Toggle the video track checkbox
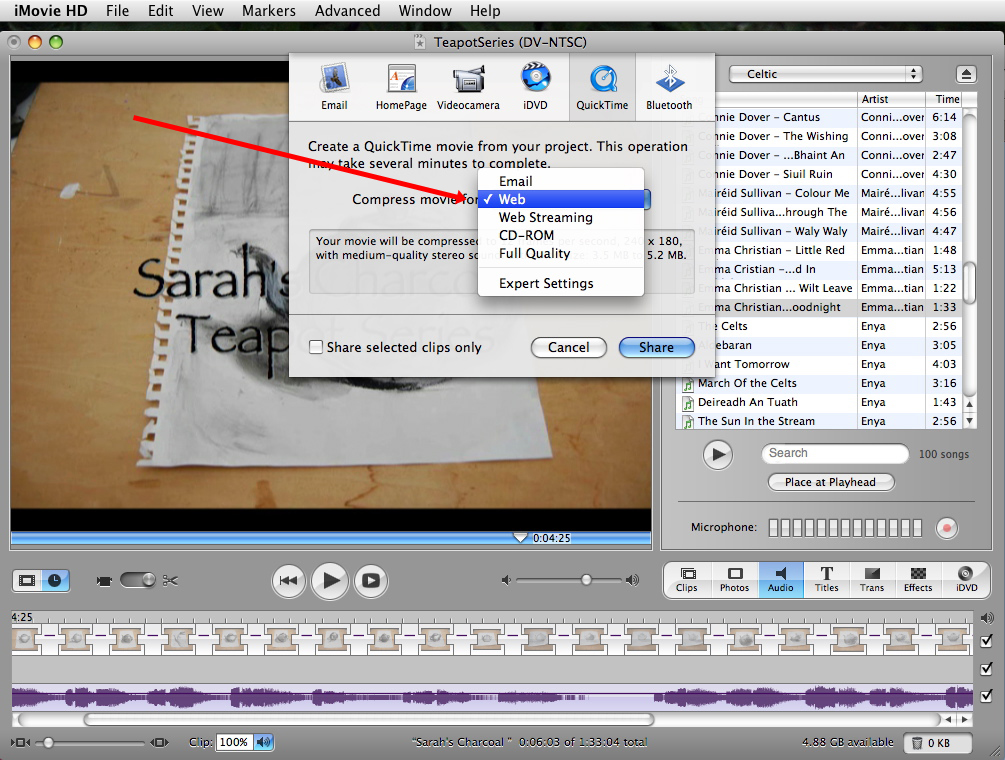The height and width of the screenshot is (760, 1005). (x=986, y=640)
